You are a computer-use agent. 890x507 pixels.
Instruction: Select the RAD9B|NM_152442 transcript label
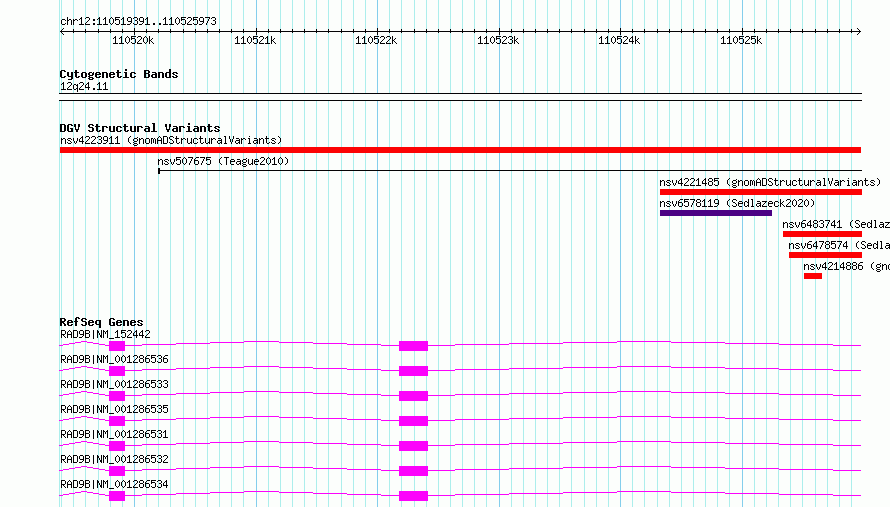click(105, 334)
